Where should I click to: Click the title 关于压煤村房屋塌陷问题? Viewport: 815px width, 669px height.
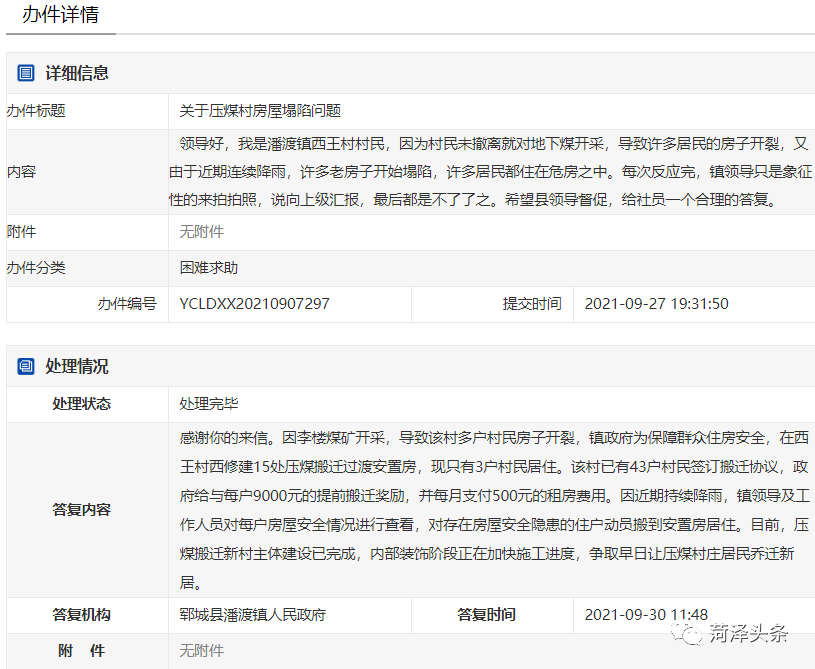tap(260, 111)
